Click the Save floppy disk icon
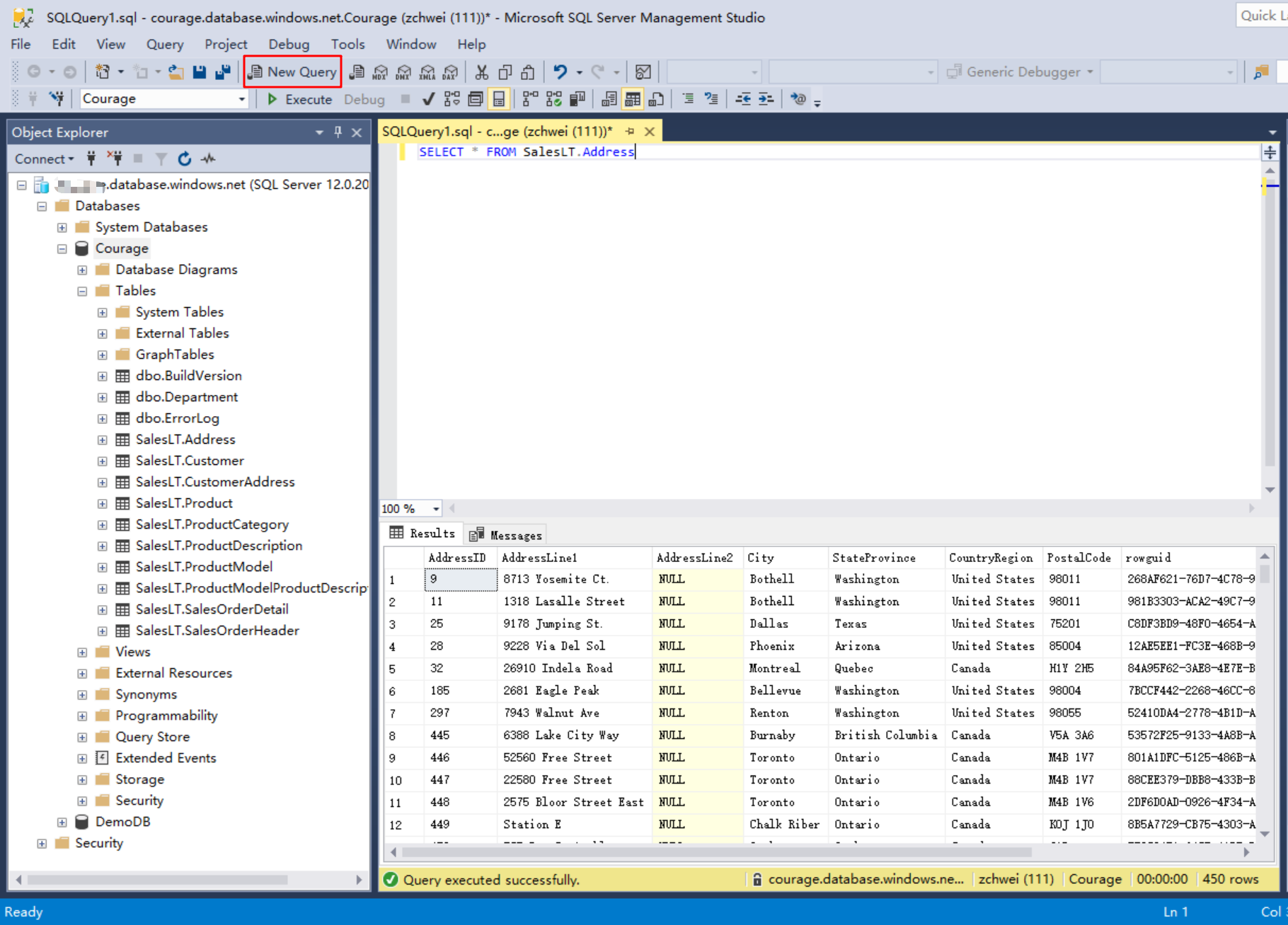This screenshot has width=1288, height=925. [200, 71]
